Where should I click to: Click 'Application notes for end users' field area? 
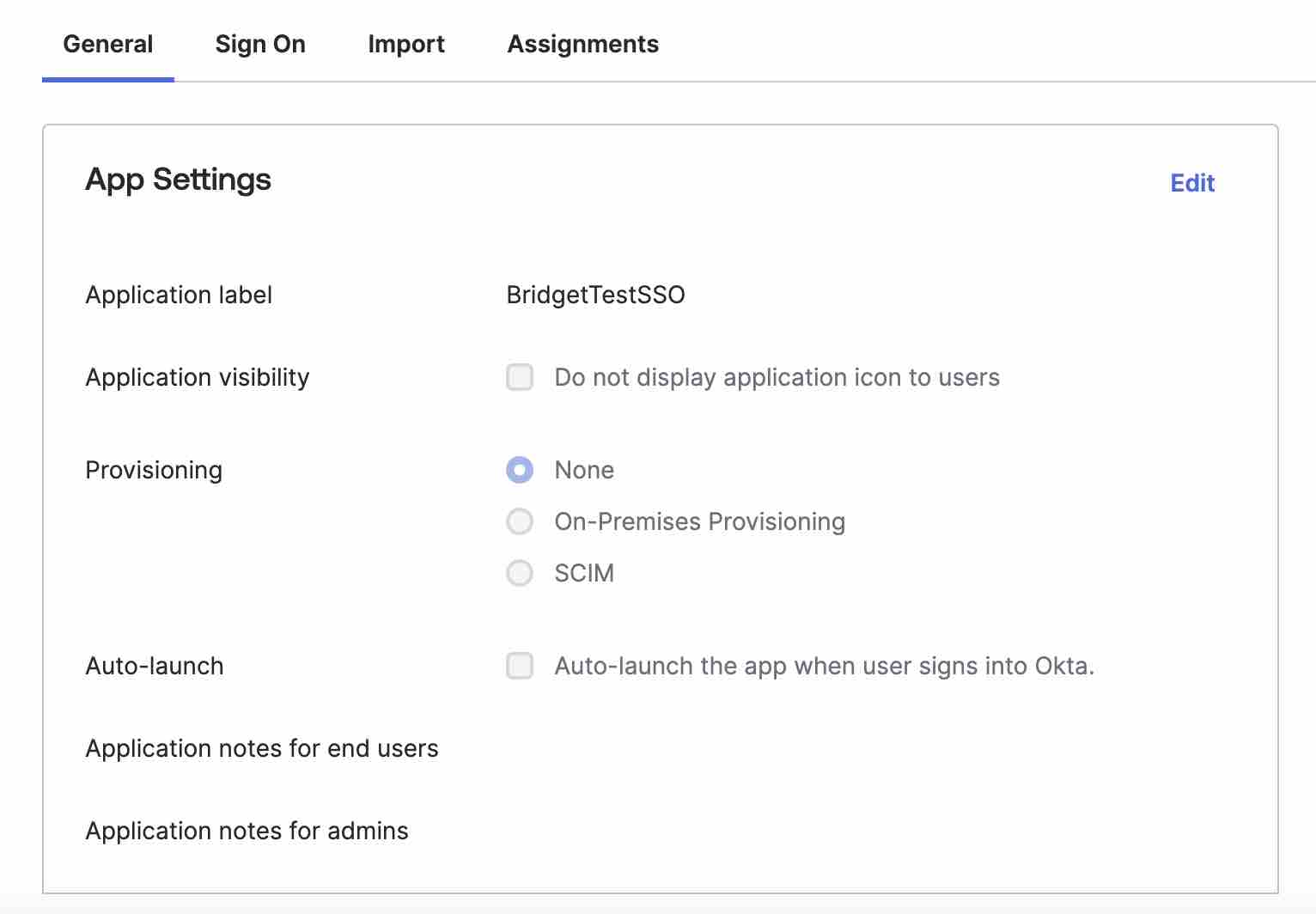(261, 748)
